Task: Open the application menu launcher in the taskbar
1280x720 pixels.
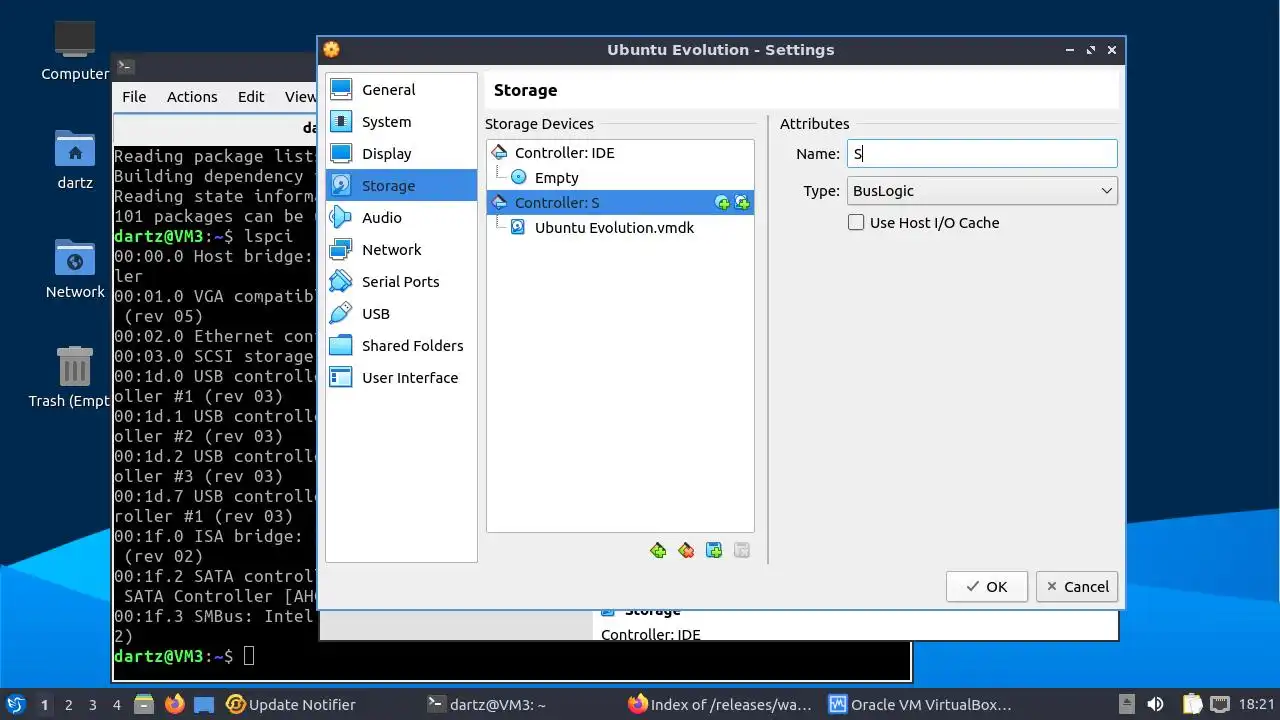Action: 16,705
